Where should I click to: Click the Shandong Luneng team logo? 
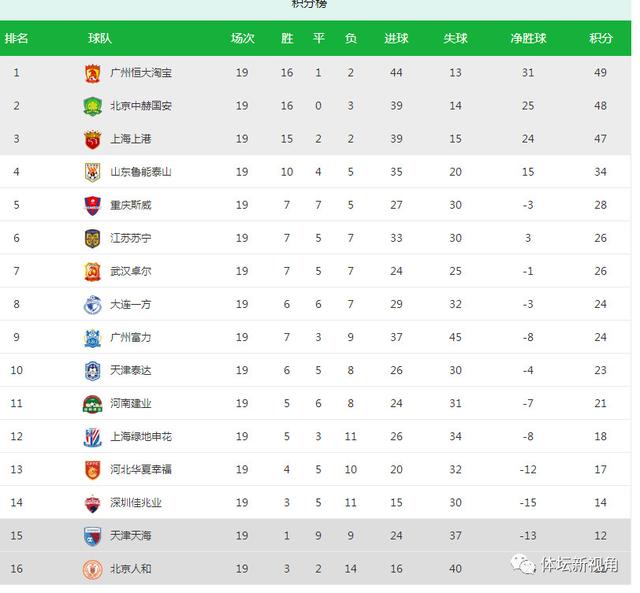click(x=92, y=172)
